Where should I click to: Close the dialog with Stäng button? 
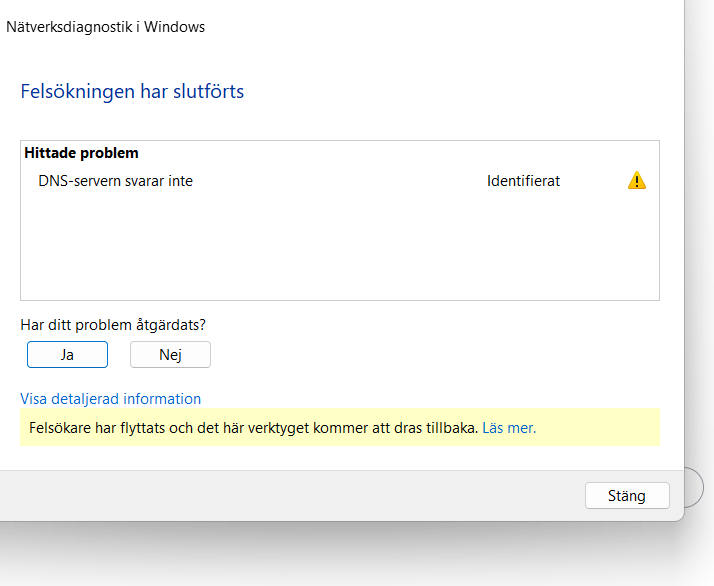627,495
